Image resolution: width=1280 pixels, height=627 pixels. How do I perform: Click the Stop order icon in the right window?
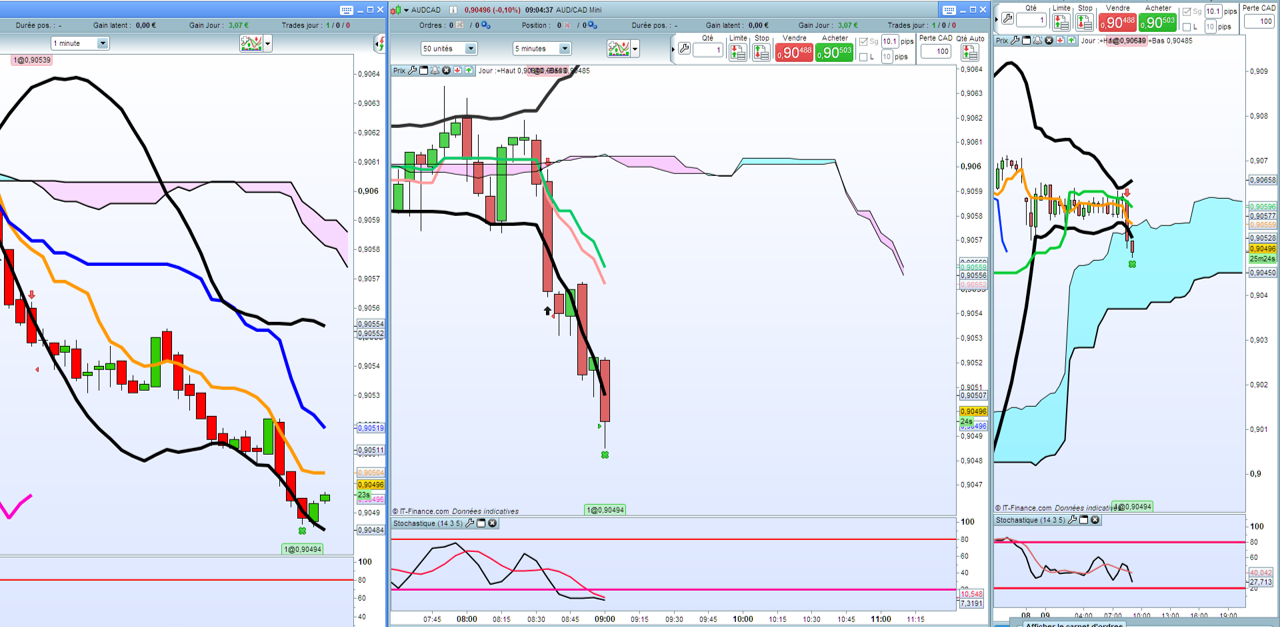1085,22
